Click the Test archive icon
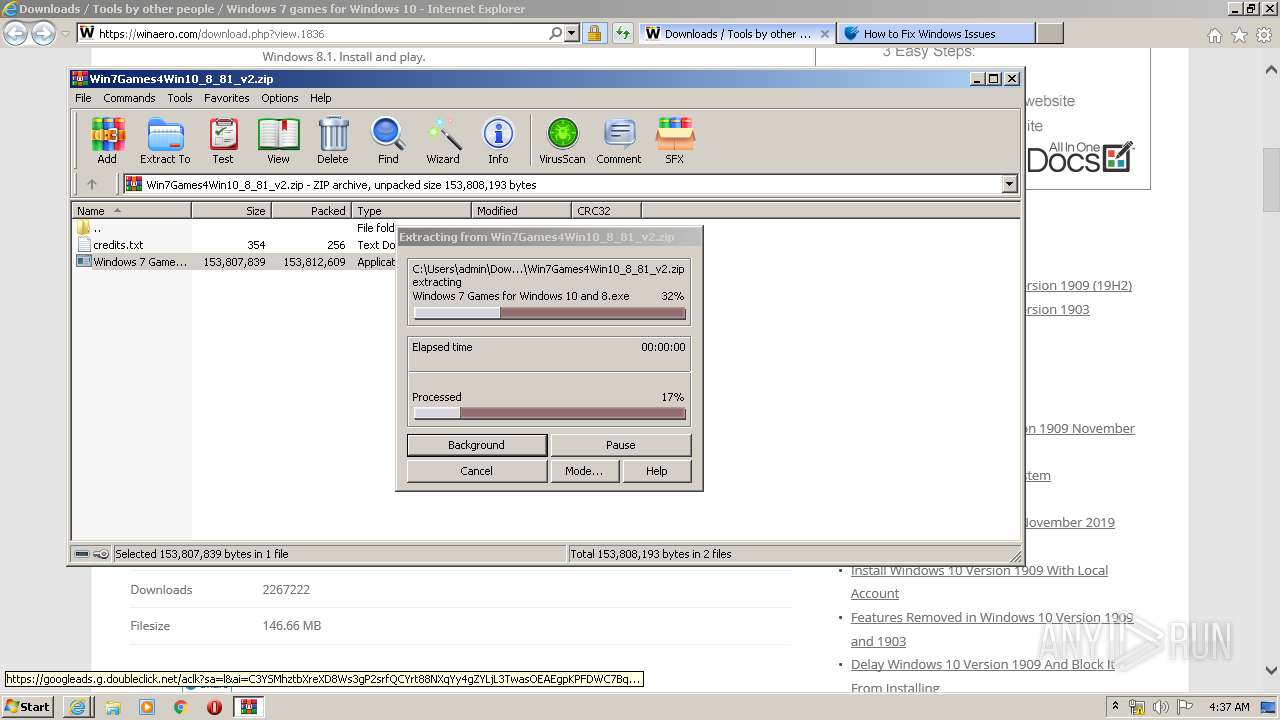This screenshot has height=720, width=1280. tap(223, 140)
